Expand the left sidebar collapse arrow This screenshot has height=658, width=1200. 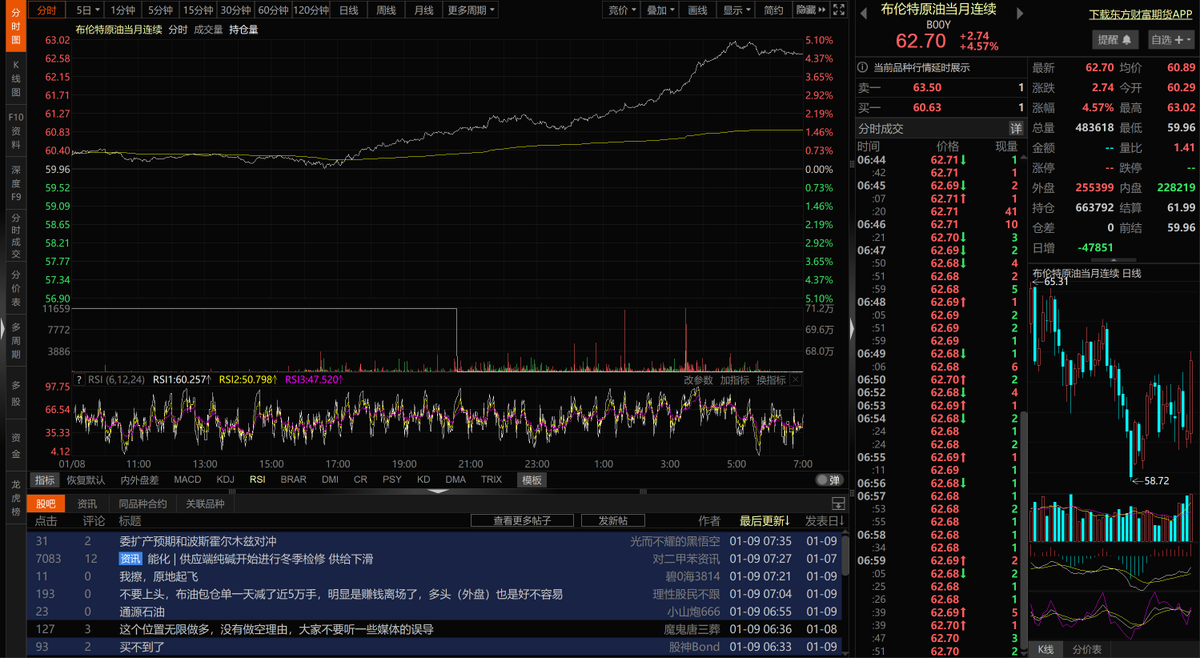tap(3, 328)
